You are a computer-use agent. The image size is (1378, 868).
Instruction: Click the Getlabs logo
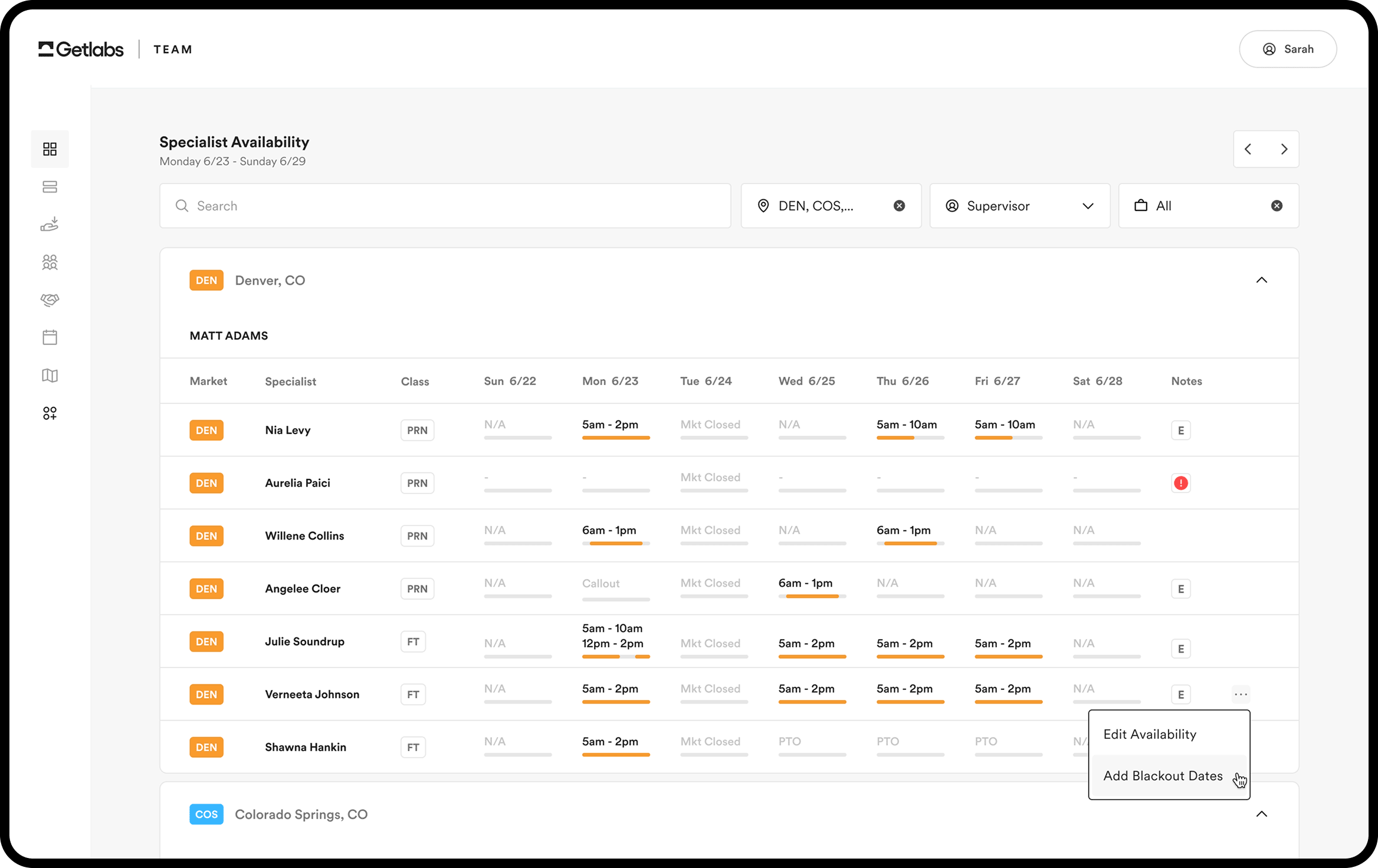81,50
